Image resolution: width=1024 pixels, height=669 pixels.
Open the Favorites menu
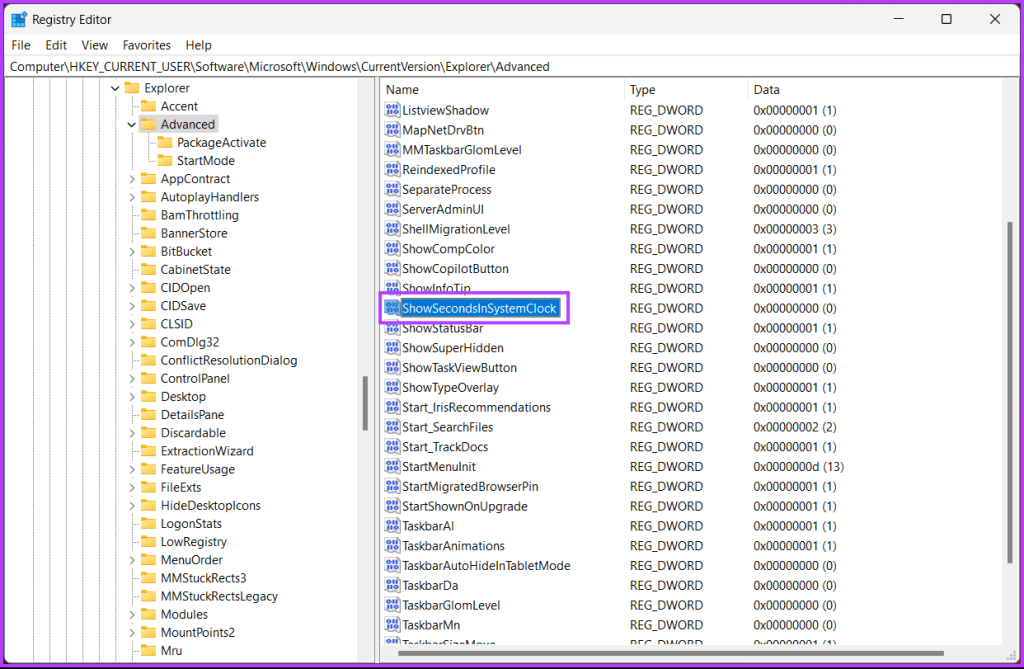146,45
